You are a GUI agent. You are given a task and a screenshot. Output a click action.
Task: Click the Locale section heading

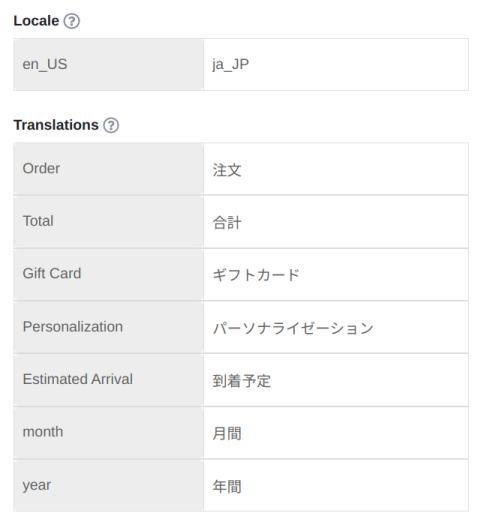[36, 21]
